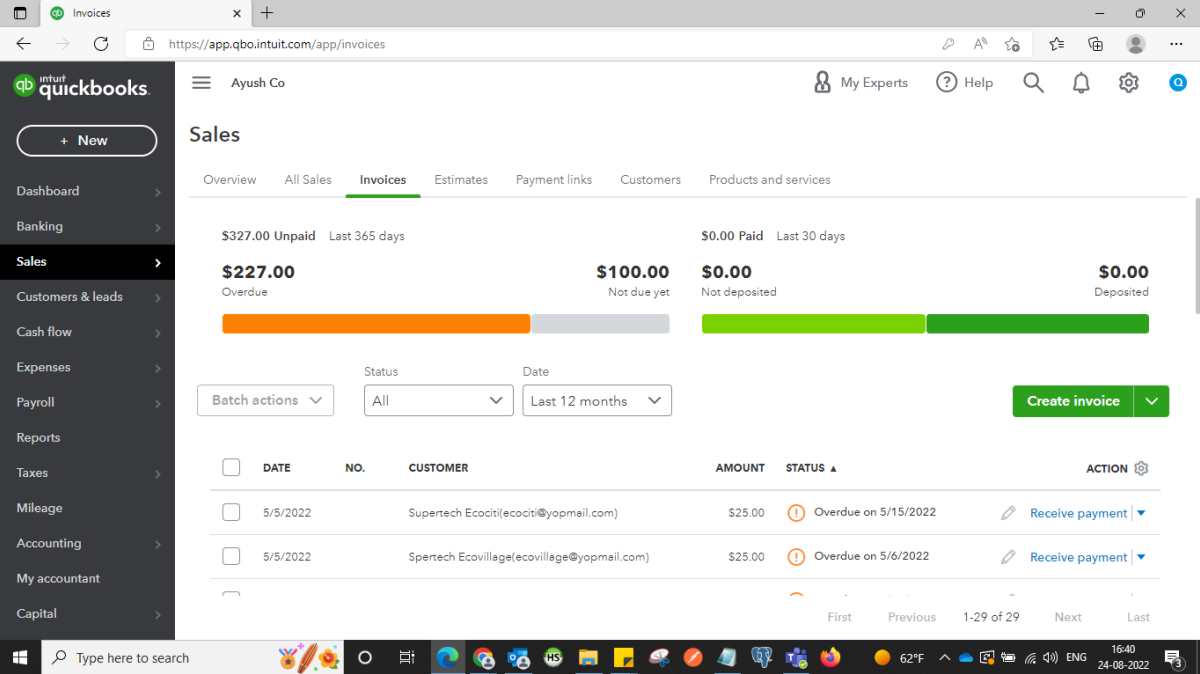The height and width of the screenshot is (674, 1200).
Task: Click the Create invoice button
Action: point(1073,400)
